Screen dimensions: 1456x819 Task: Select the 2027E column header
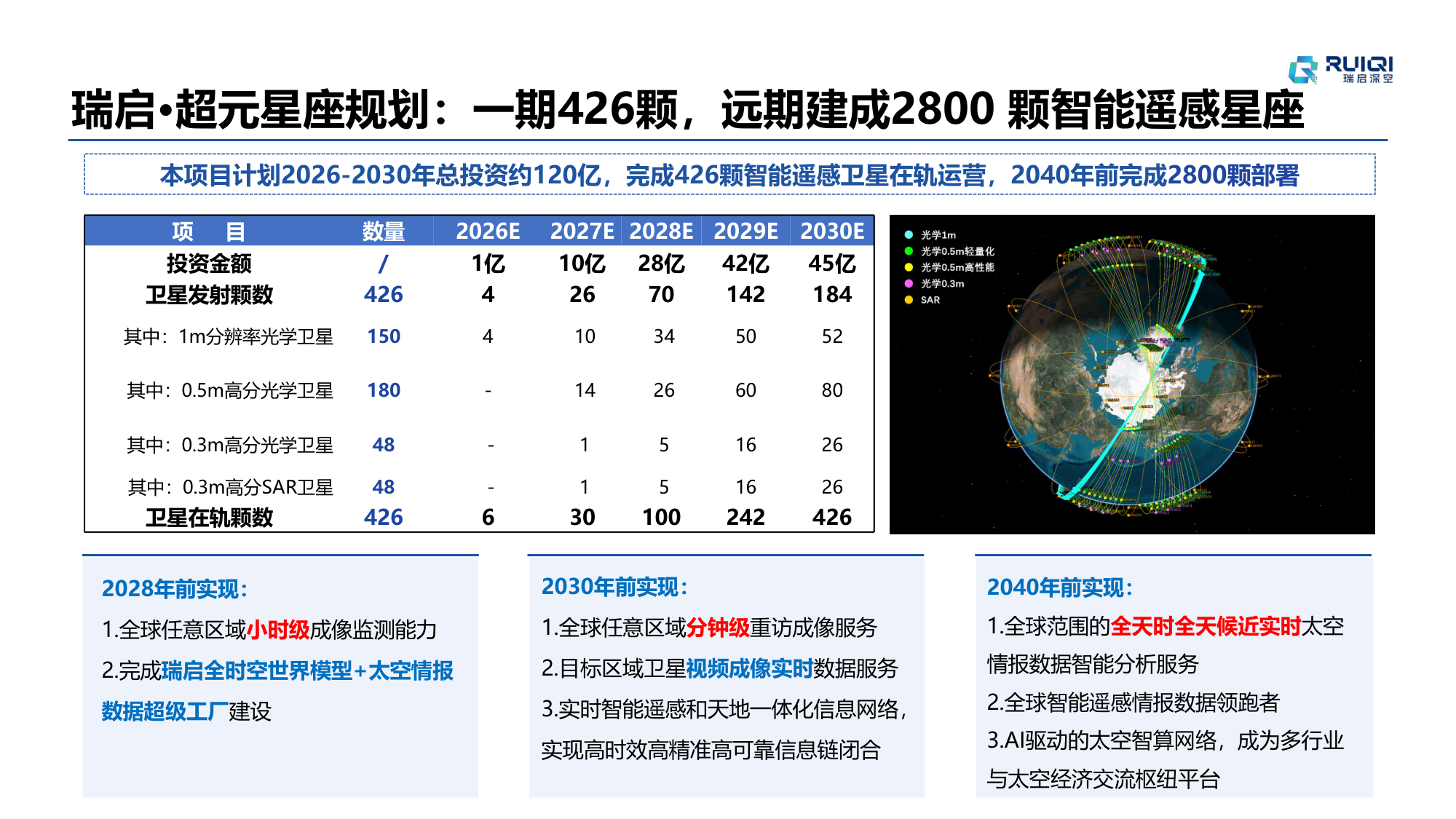582,232
